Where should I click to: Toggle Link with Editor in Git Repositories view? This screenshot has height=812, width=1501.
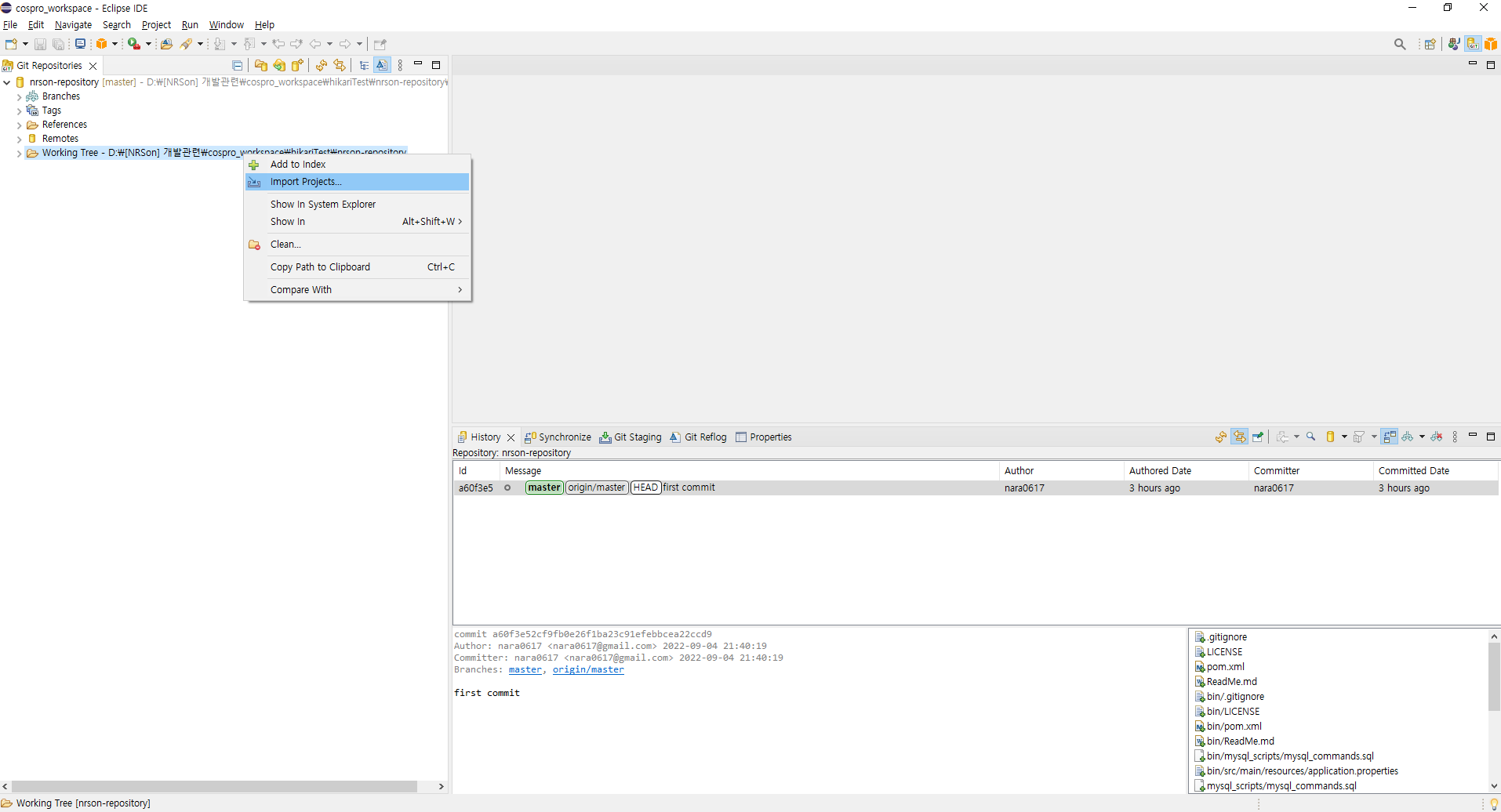coord(340,65)
